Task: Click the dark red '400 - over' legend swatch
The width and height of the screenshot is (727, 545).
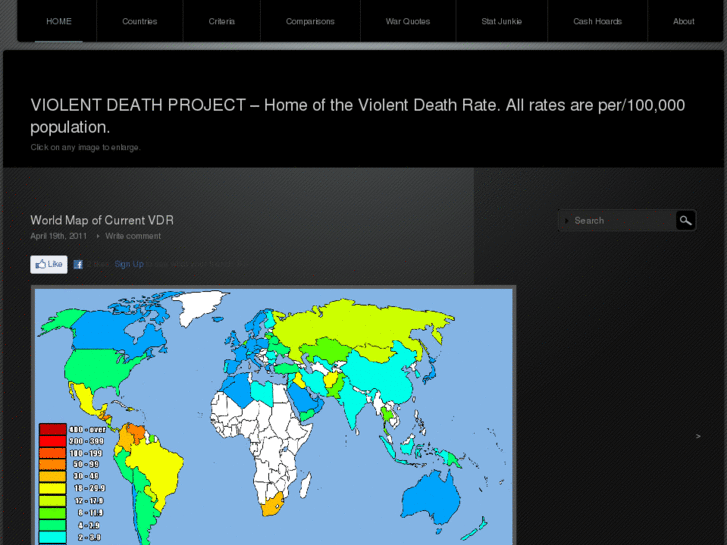Action: (52, 430)
